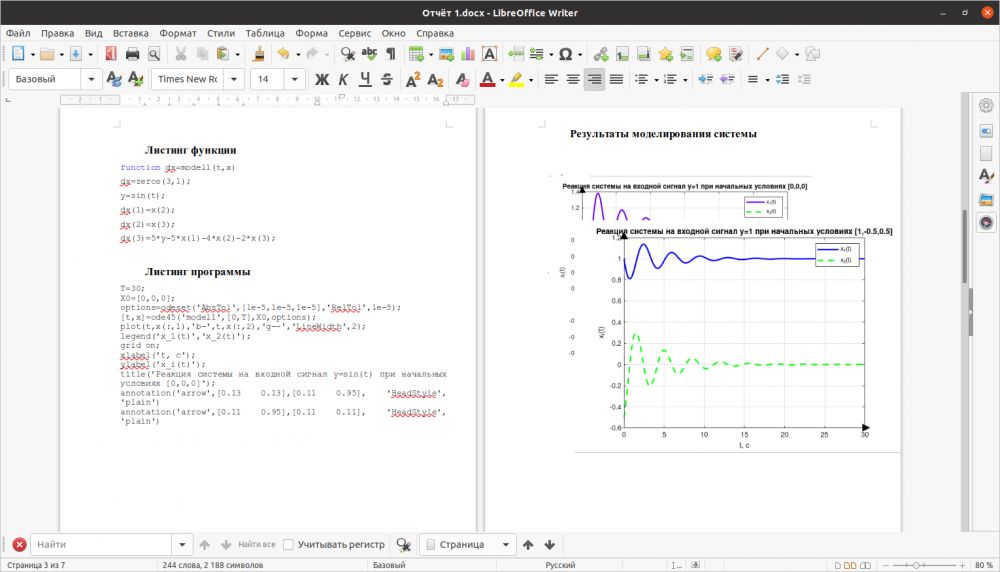1000x572 pixels.
Task: Toggle formatting marks (pilcrow) display
Action: (x=391, y=54)
